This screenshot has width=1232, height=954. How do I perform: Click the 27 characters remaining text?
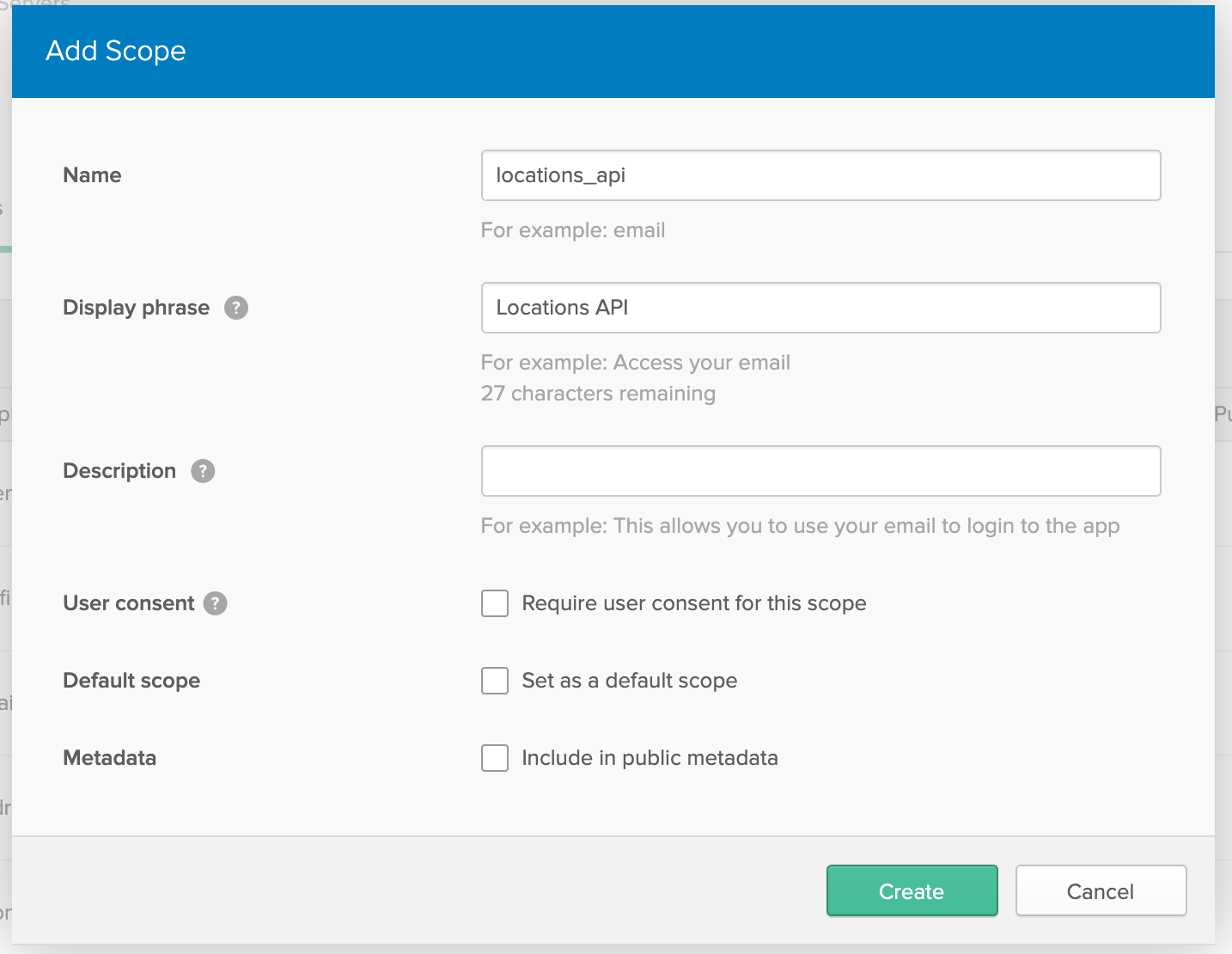pos(598,394)
